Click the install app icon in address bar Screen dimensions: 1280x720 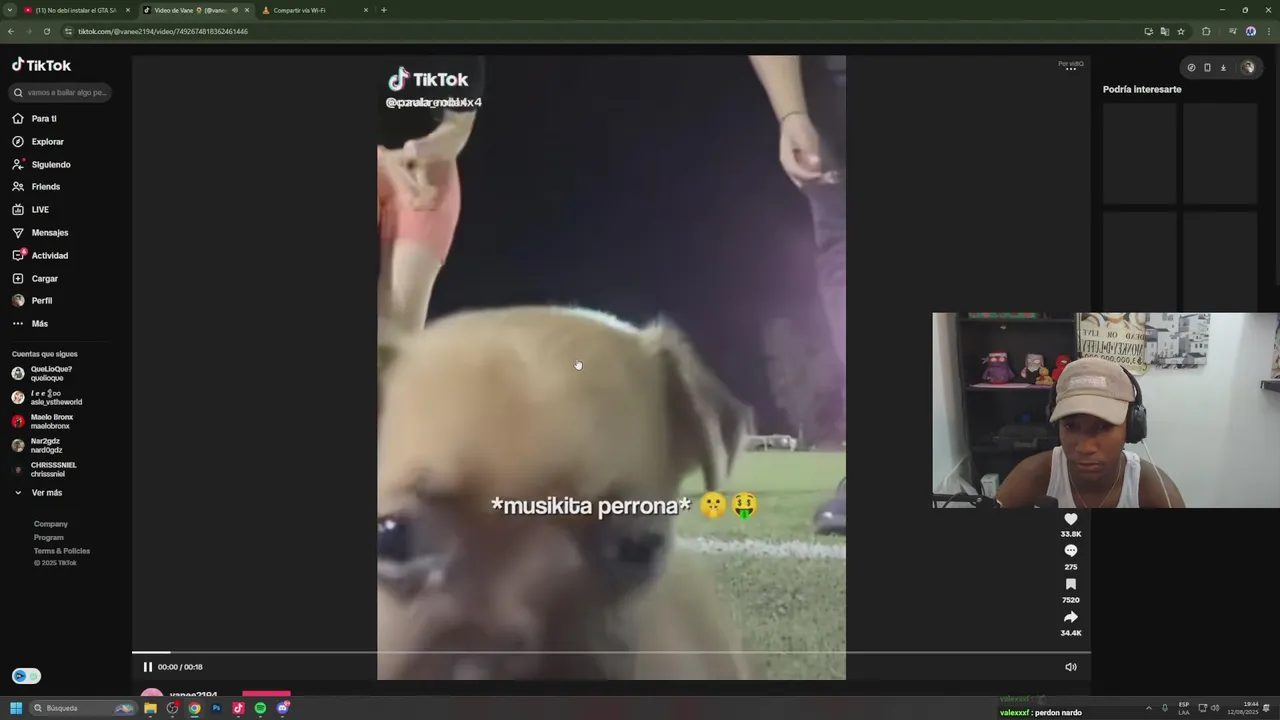(1149, 31)
